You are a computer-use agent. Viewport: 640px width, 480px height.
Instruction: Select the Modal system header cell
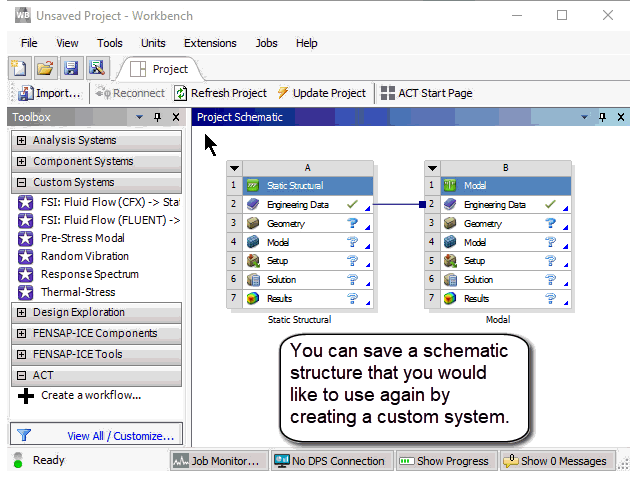[506, 186]
